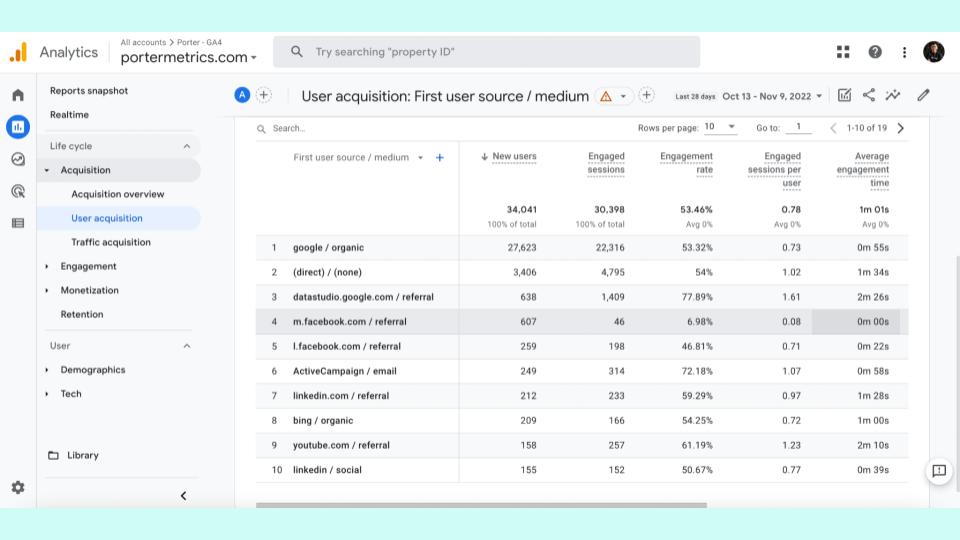
Task: Select the m.facebook.com / referral row
Action: (582, 321)
